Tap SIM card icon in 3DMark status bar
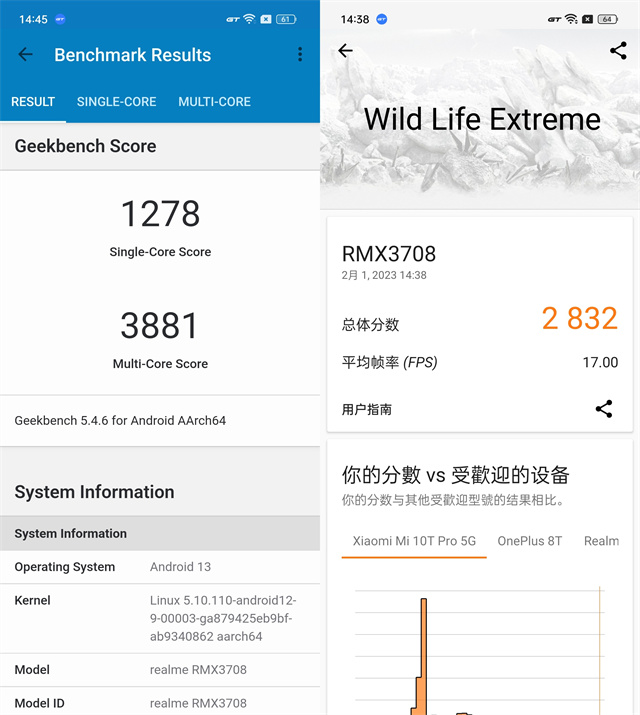Viewport: 640px width, 715px height. [x=588, y=19]
